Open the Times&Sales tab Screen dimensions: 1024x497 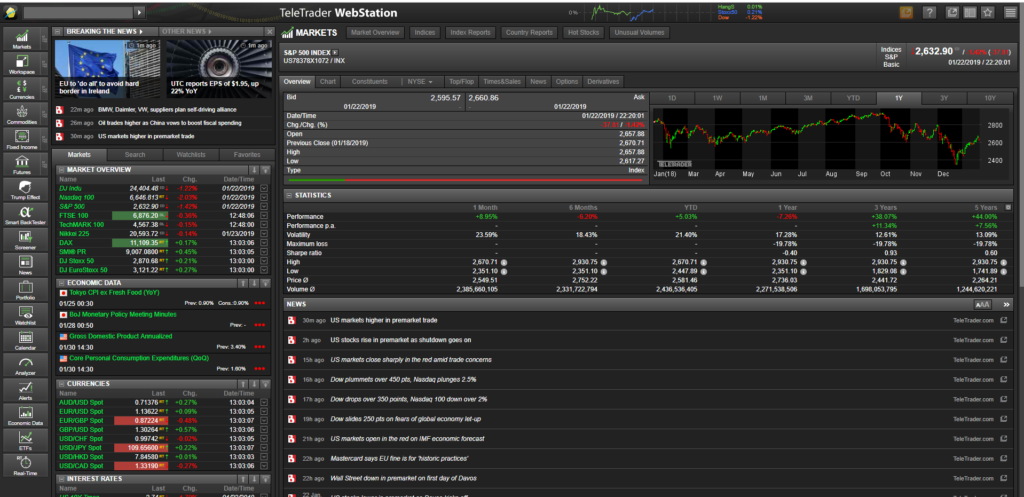(x=502, y=82)
